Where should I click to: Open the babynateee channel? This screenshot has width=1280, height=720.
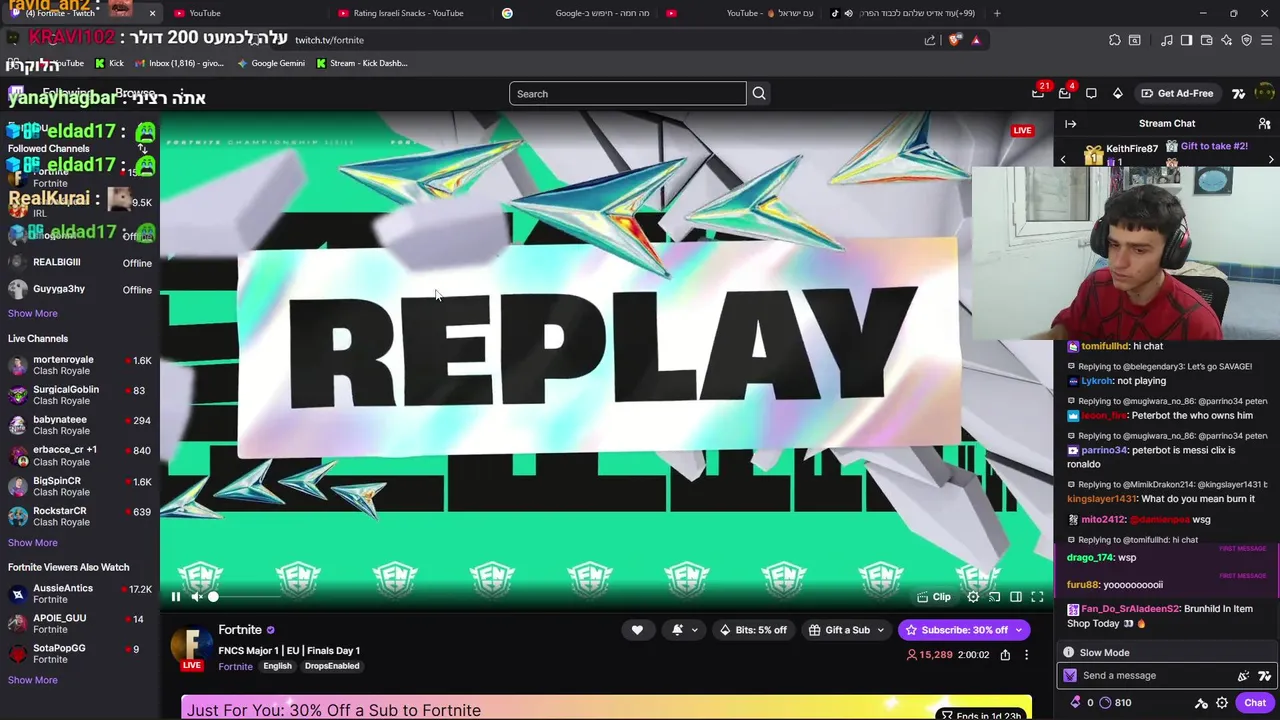(x=80, y=425)
